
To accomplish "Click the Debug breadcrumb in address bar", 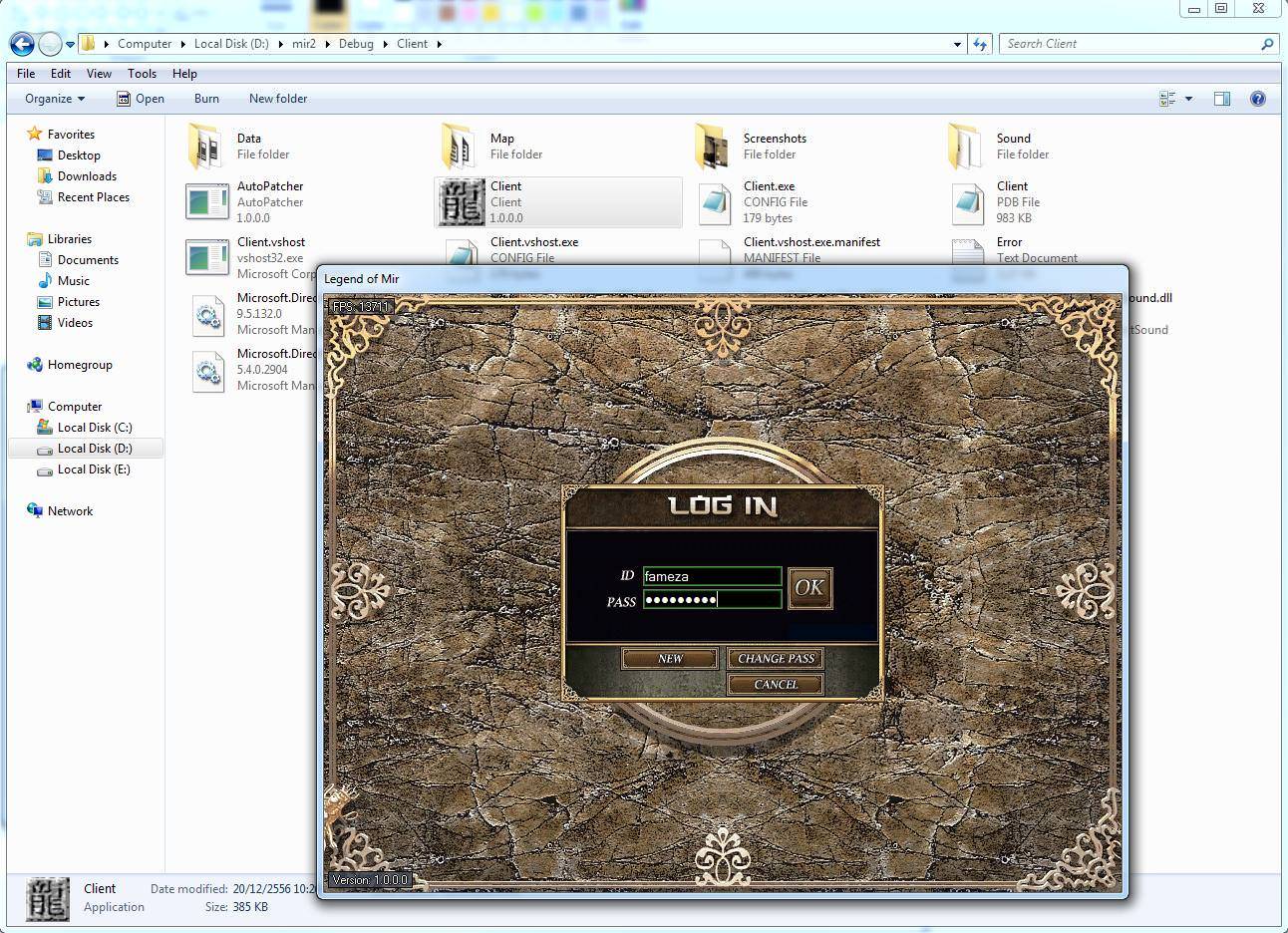I will click(x=356, y=44).
